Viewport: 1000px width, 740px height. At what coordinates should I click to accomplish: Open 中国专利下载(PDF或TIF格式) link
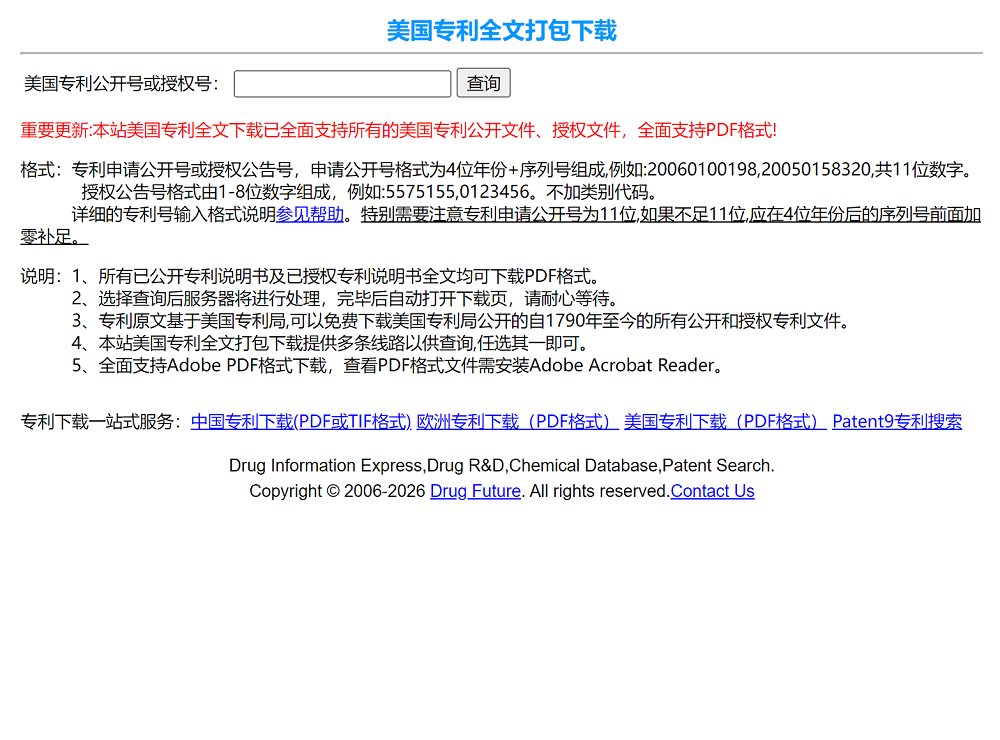(x=301, y=422)
